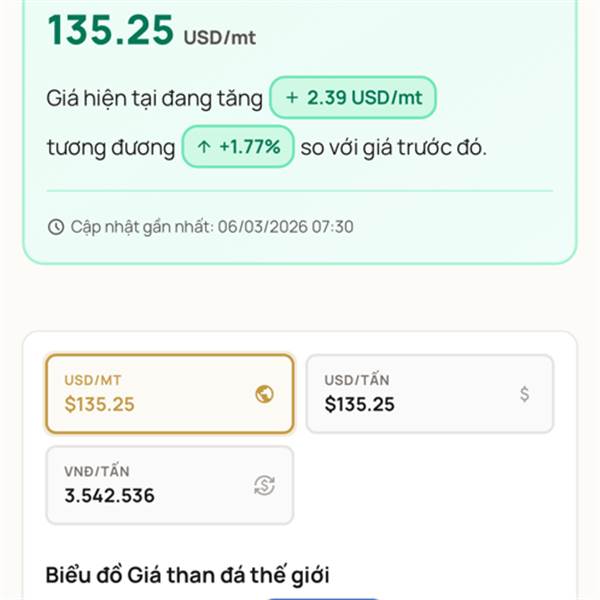Click the 2.39 USD/mt increase amount text
Image resolution: width=600 pixels, height=600 pixels.
364,98
